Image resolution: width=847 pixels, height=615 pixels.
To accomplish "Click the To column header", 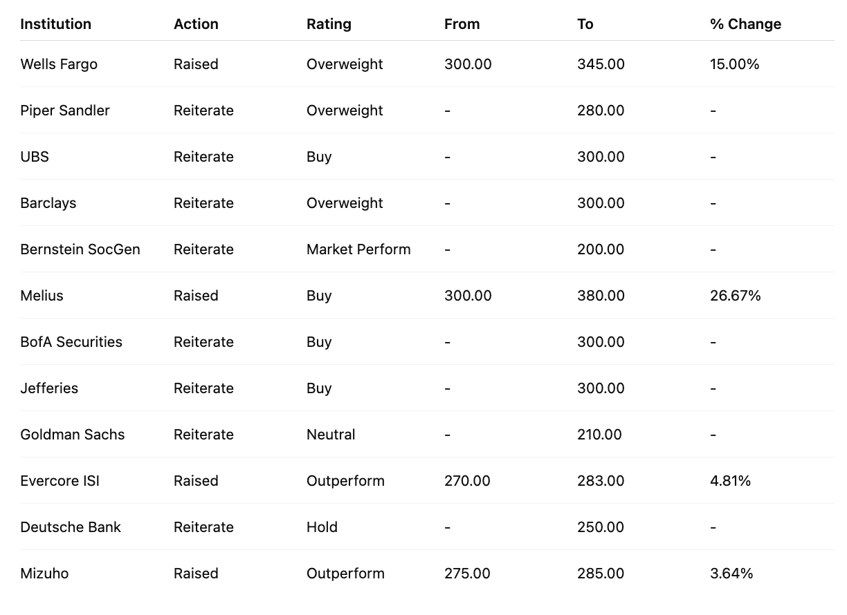I will tap(585, 24).
